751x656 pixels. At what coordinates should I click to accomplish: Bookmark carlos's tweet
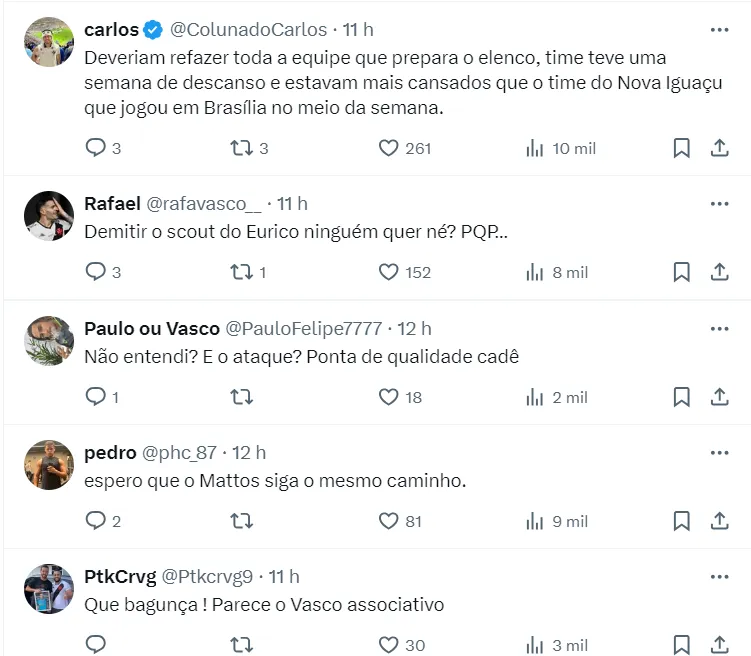(x=681, y=148)
